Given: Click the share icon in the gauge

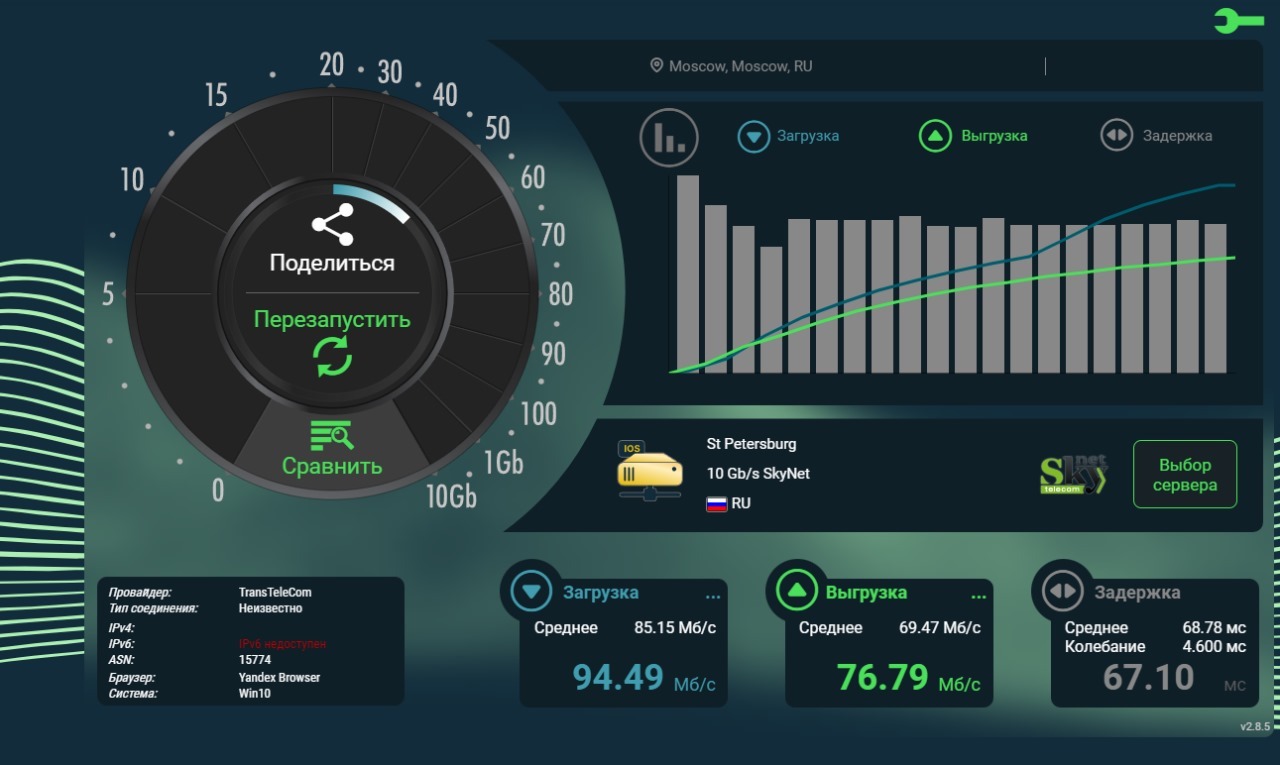Looking at the screenshot, I should [x=332, y=225].
